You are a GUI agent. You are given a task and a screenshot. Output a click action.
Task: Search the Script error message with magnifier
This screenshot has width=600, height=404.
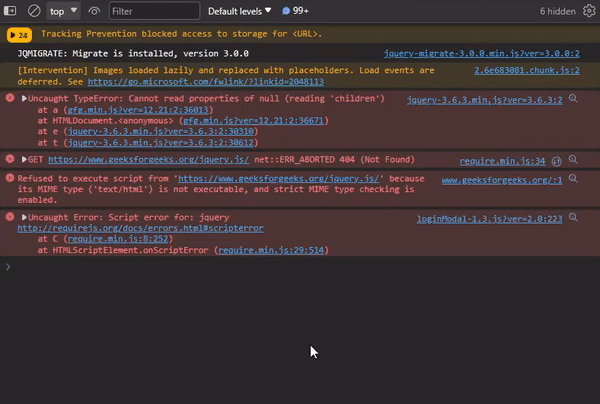(573, 217)
